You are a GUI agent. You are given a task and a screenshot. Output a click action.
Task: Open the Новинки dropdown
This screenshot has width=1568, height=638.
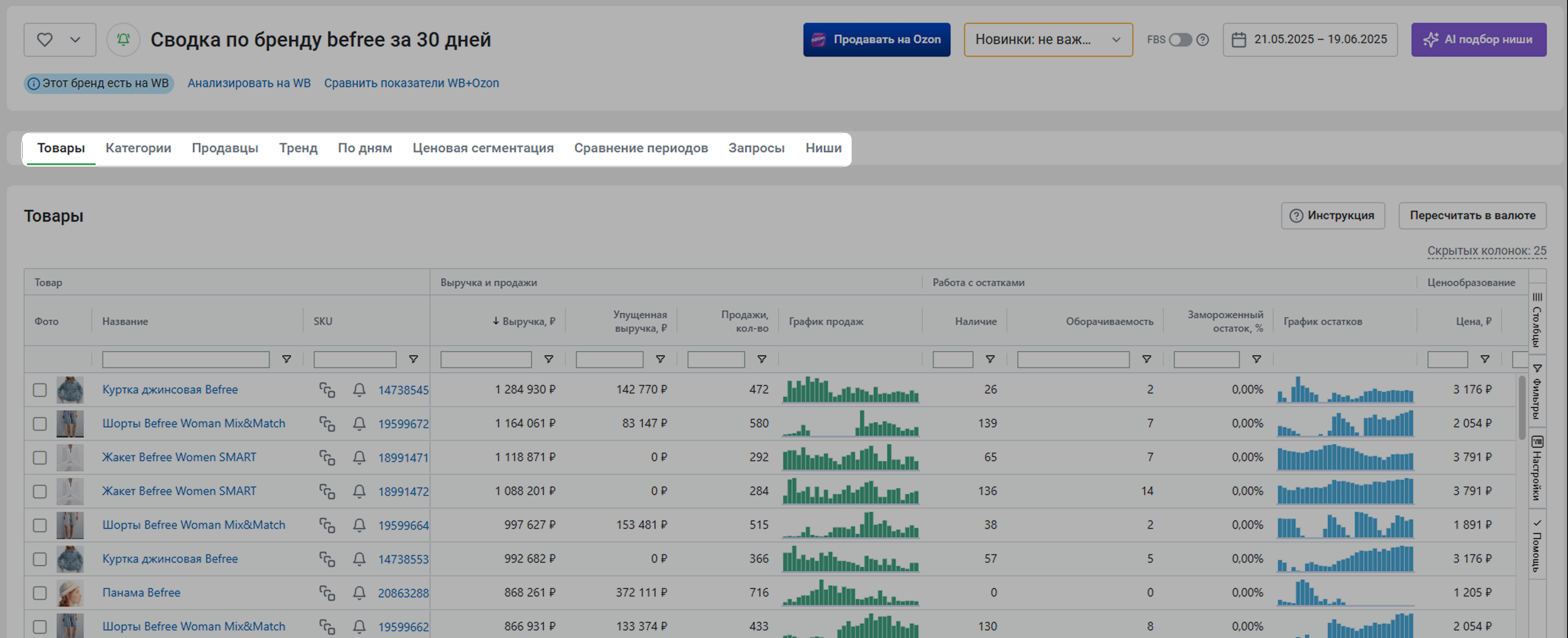(x=1048, y=40)
